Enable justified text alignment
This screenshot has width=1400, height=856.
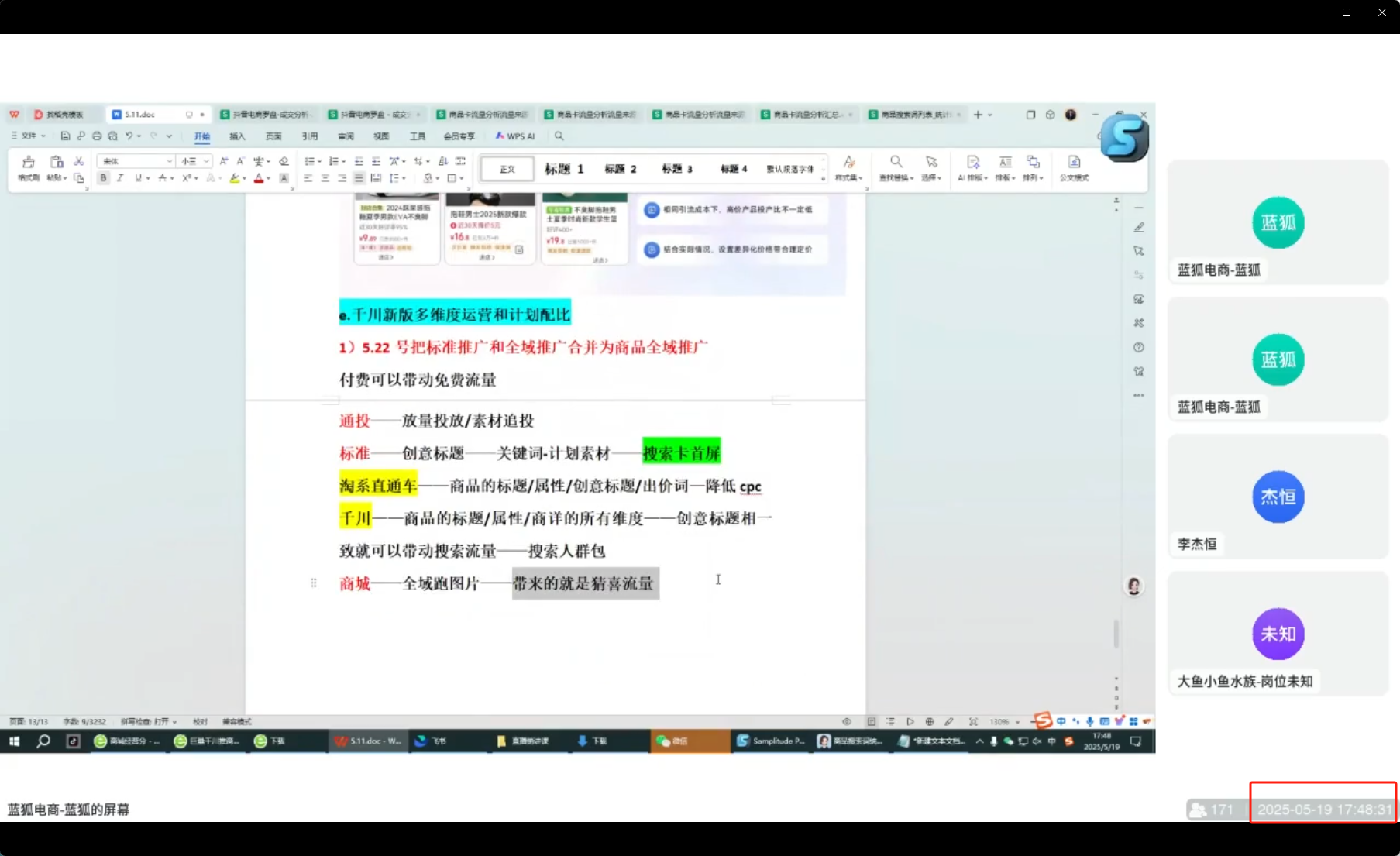pyautogui.click(x=359, y=178)
